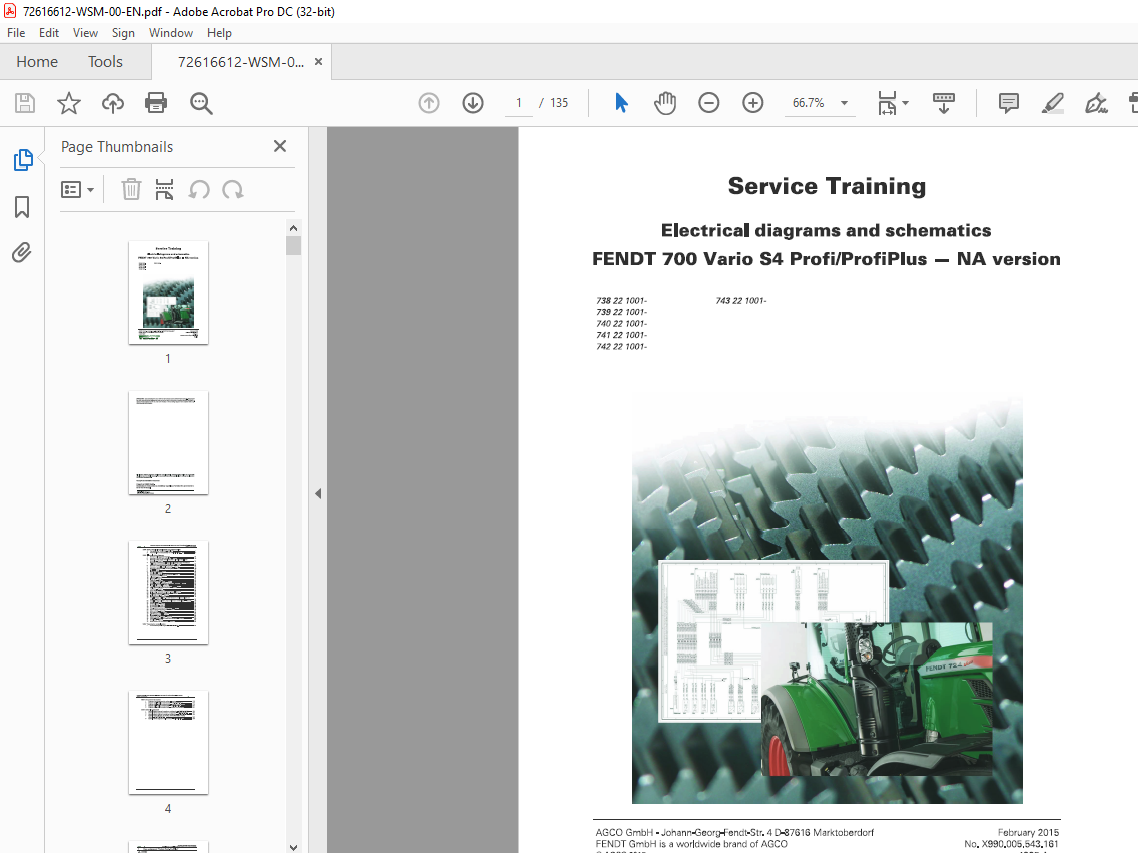Click the fit page width icon
The width and height of the screenshot is (1138, 853).
tap(887, 103)
